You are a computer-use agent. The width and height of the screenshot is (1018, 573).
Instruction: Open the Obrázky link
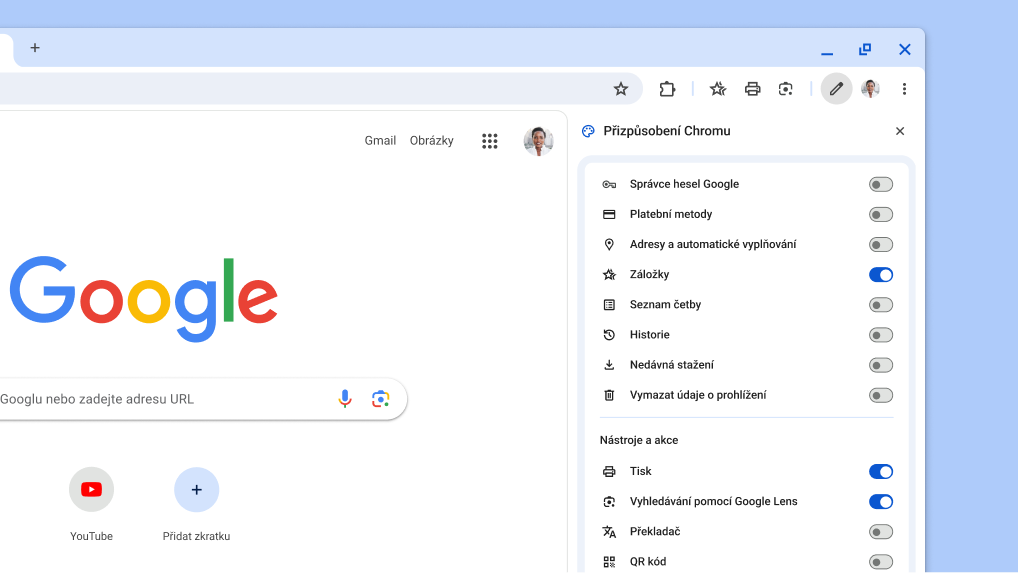click(431, 141)
